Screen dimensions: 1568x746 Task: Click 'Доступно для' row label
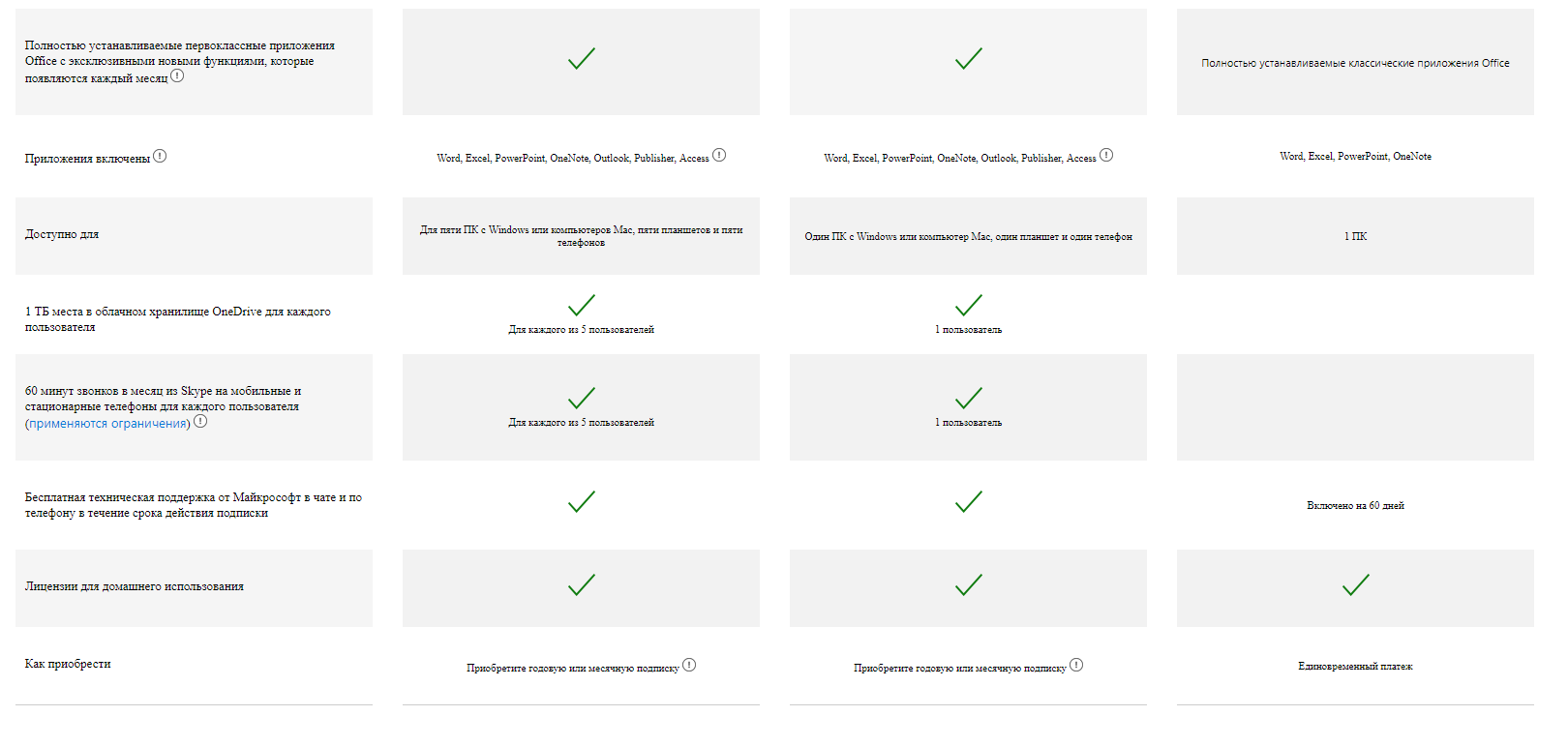point(62,234)
